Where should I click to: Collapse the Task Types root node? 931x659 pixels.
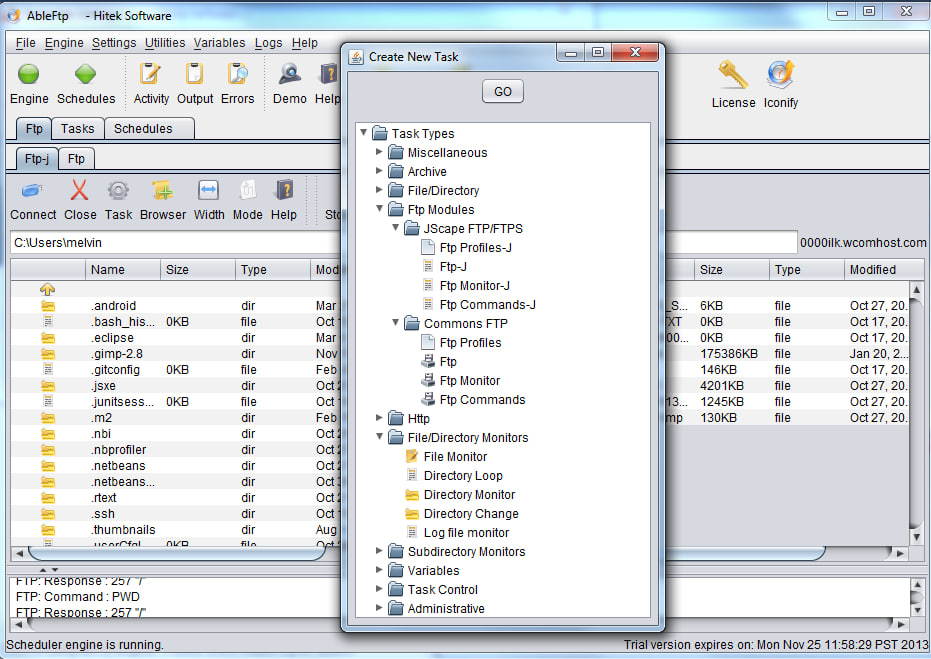click(x=363, y=133)
